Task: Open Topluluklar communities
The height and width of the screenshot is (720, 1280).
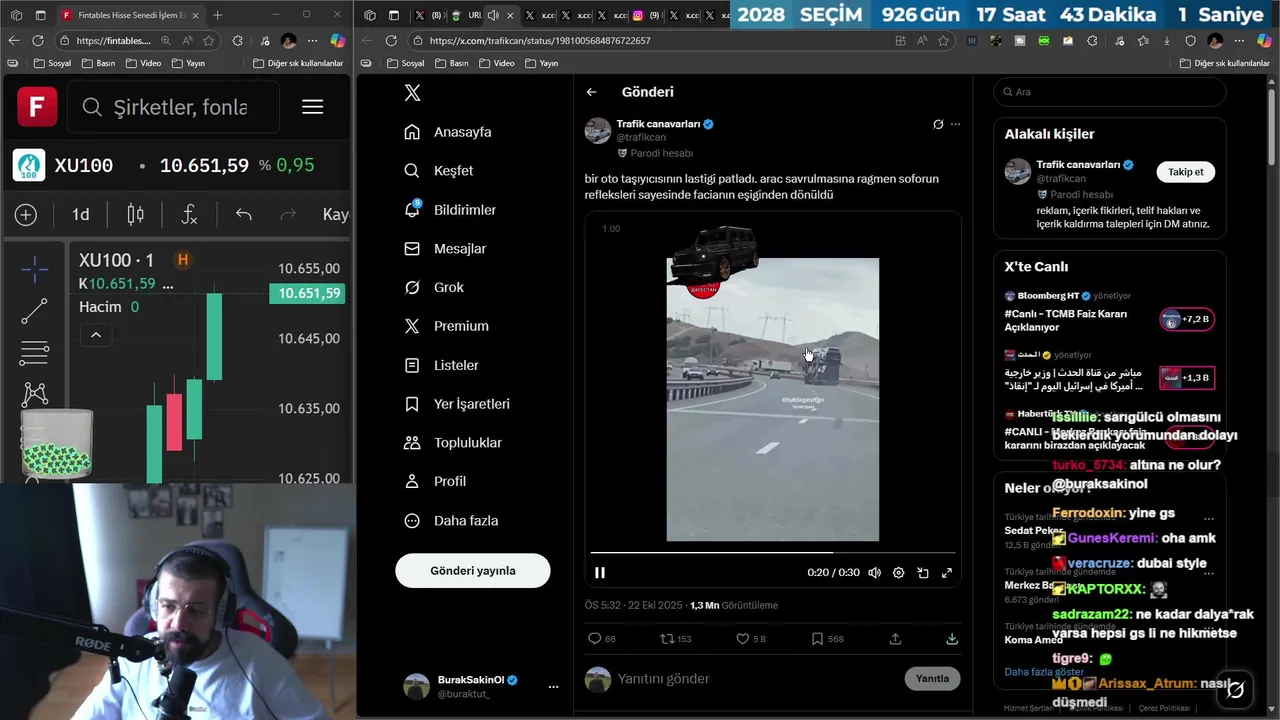Action: (x=455, y=443)
